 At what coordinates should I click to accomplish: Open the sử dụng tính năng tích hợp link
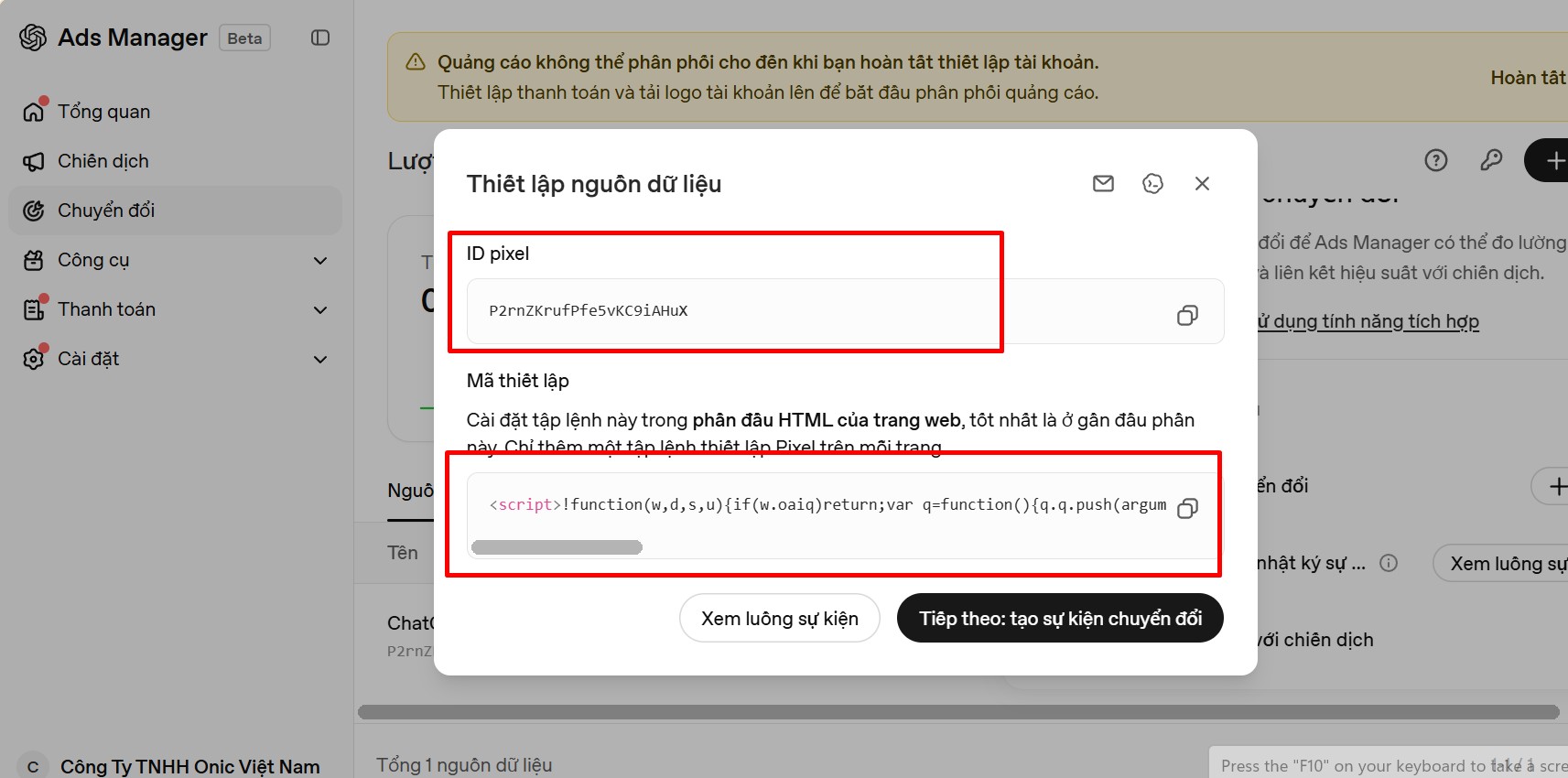coord(1368,321)
